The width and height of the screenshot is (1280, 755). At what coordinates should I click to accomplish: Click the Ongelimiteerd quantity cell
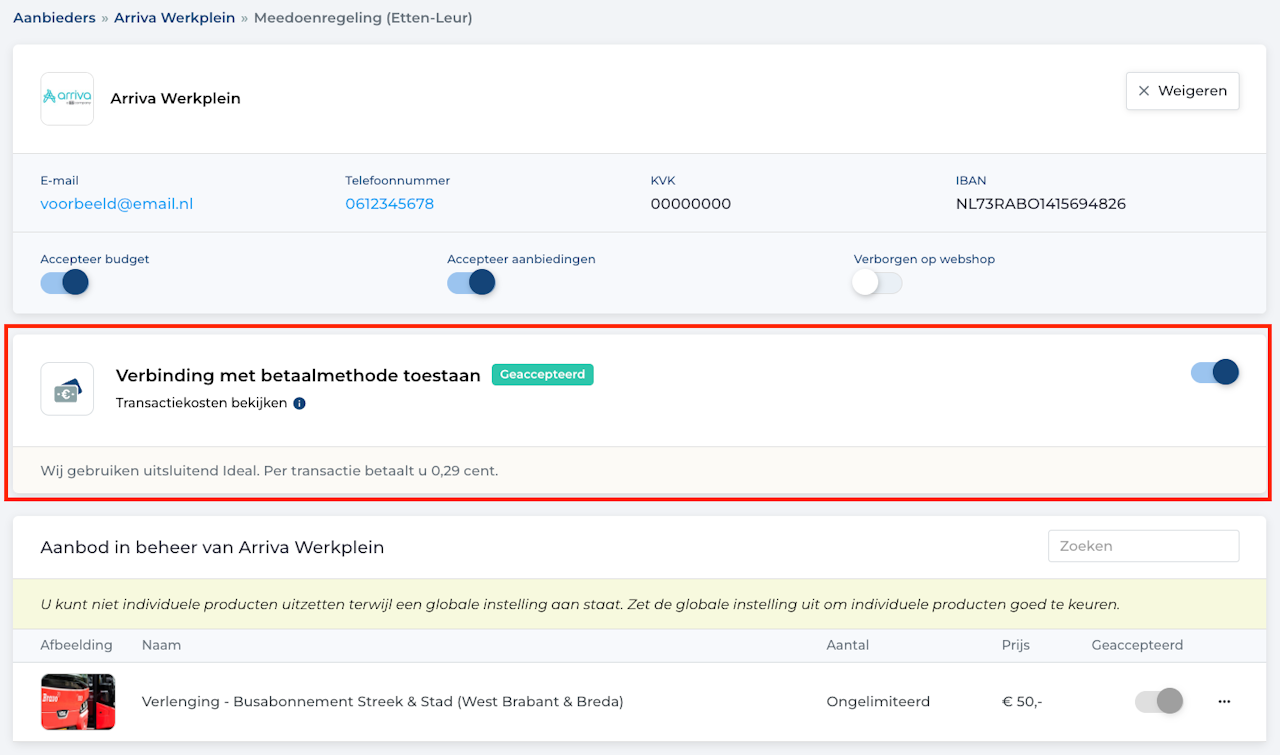[x=878, y=702]
